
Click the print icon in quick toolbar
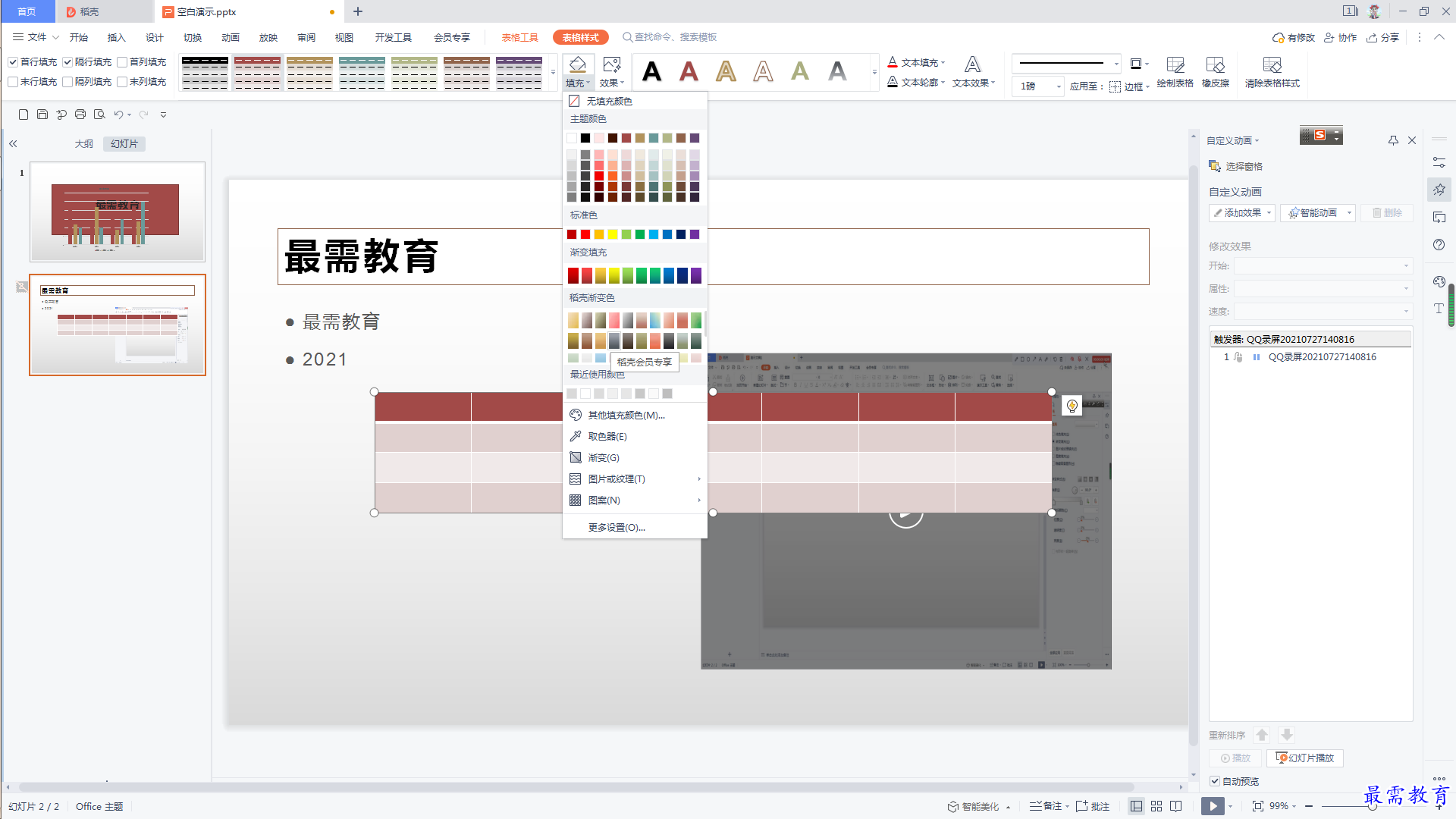click(80, 115)
